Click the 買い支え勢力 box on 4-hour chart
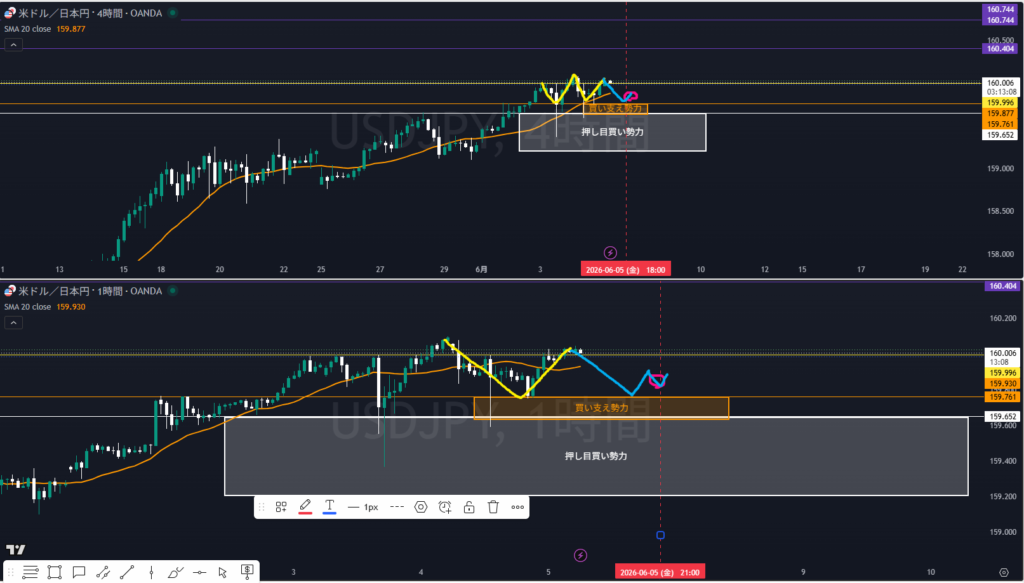Screen dimensions: 1024x583 (615, 108)
